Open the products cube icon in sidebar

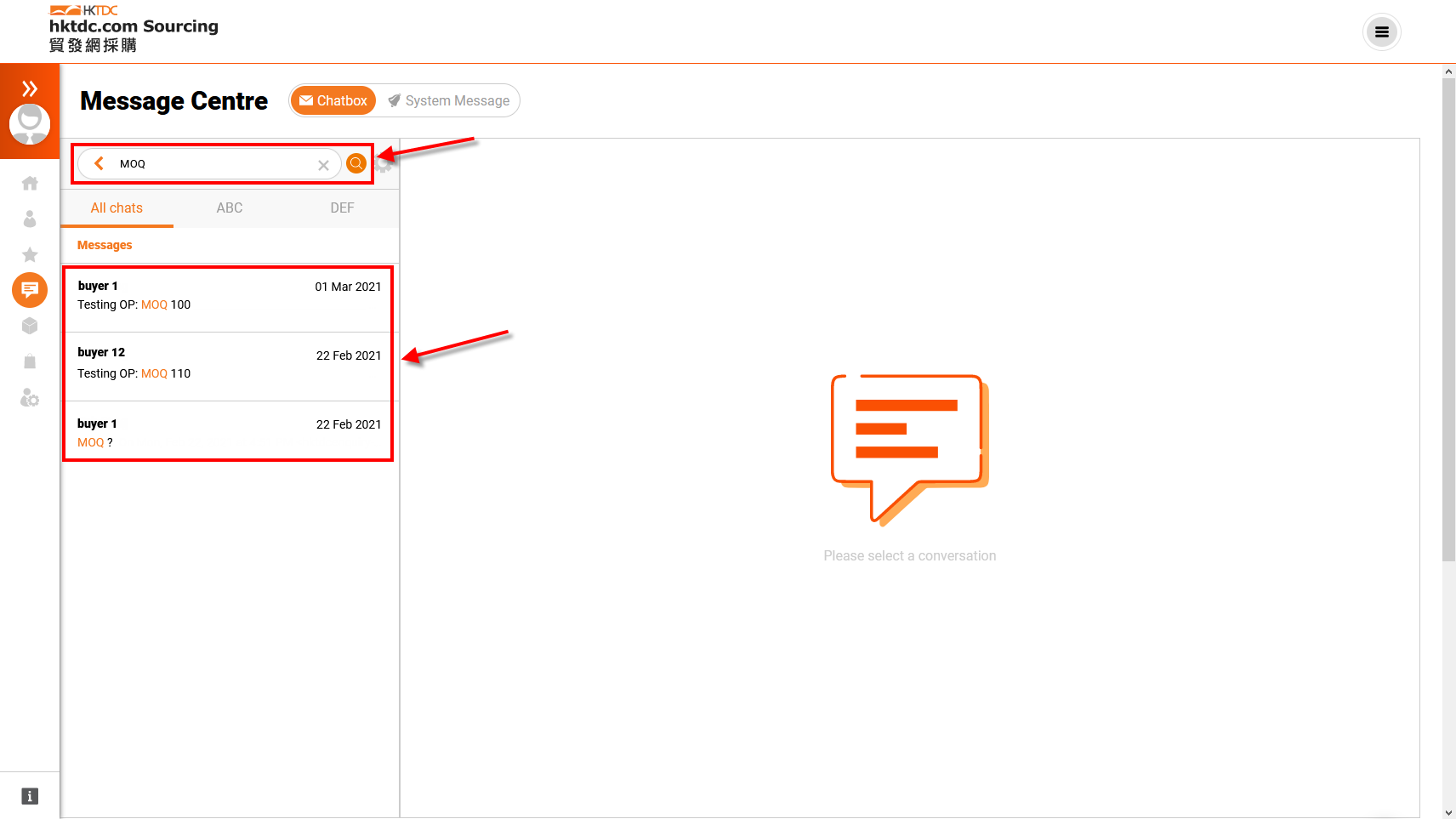point(30,326)
